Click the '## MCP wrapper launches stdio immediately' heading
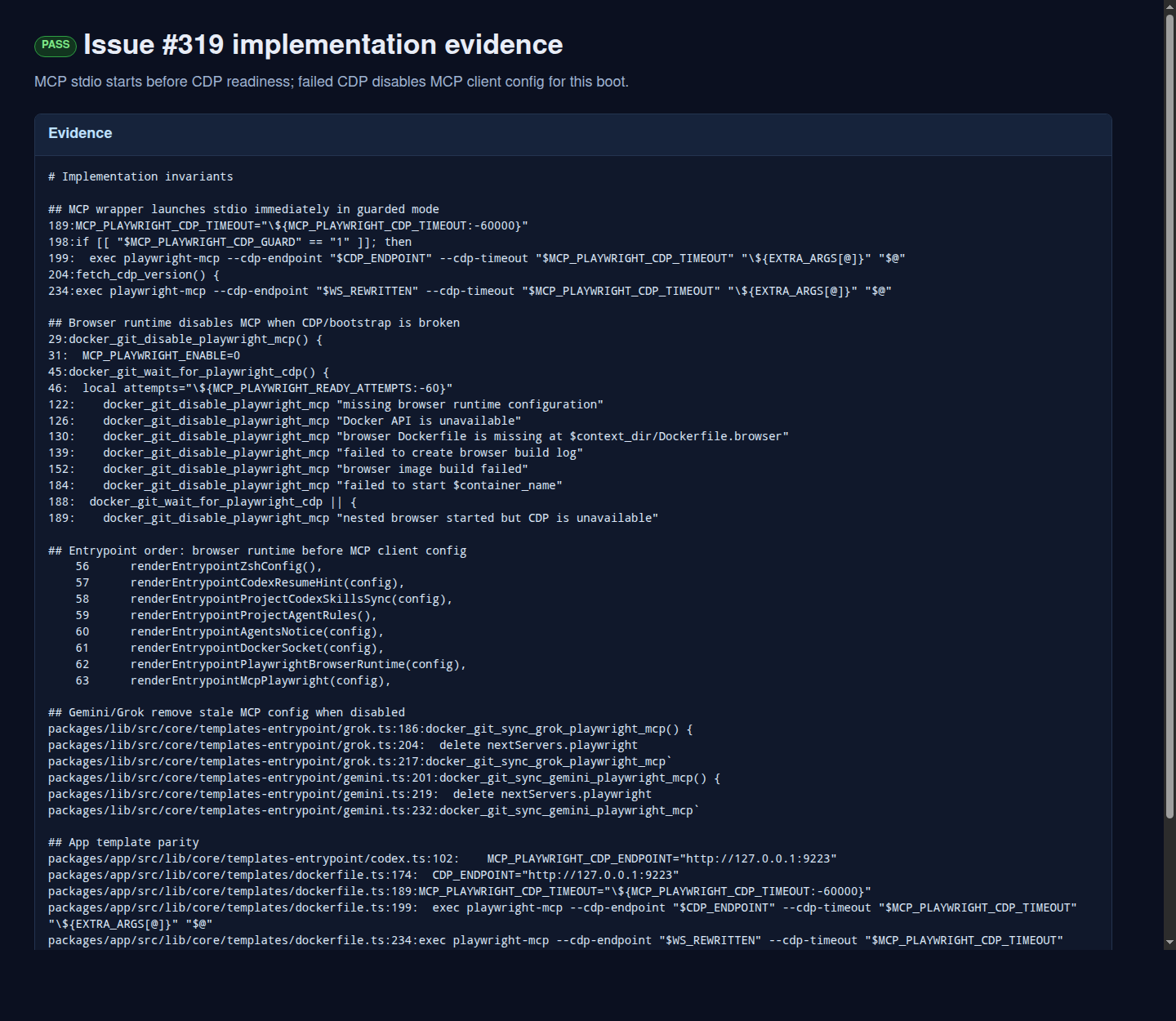The height and width of the screenshot is (1021, 1176). (x=243, y=210)
